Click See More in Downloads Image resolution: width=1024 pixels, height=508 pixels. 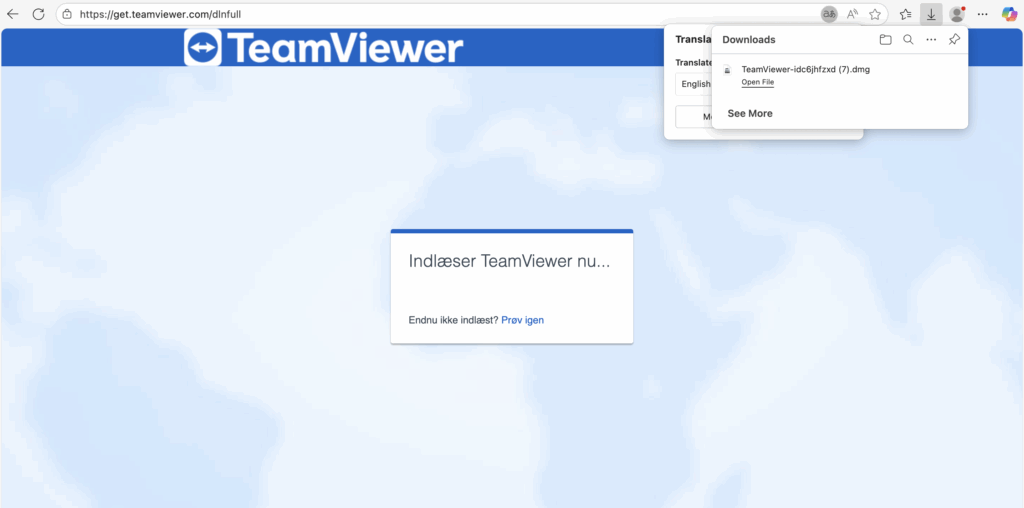pos(750,113)
